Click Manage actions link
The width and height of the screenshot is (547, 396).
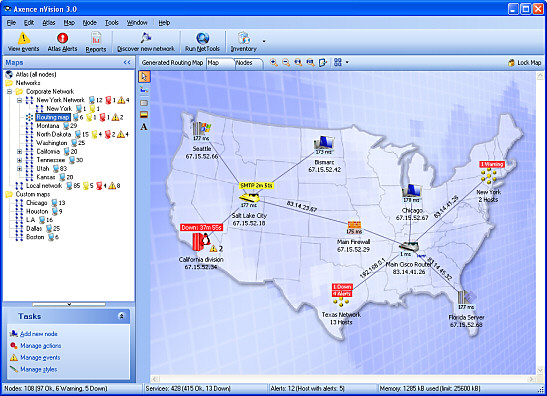click(40, 346)
